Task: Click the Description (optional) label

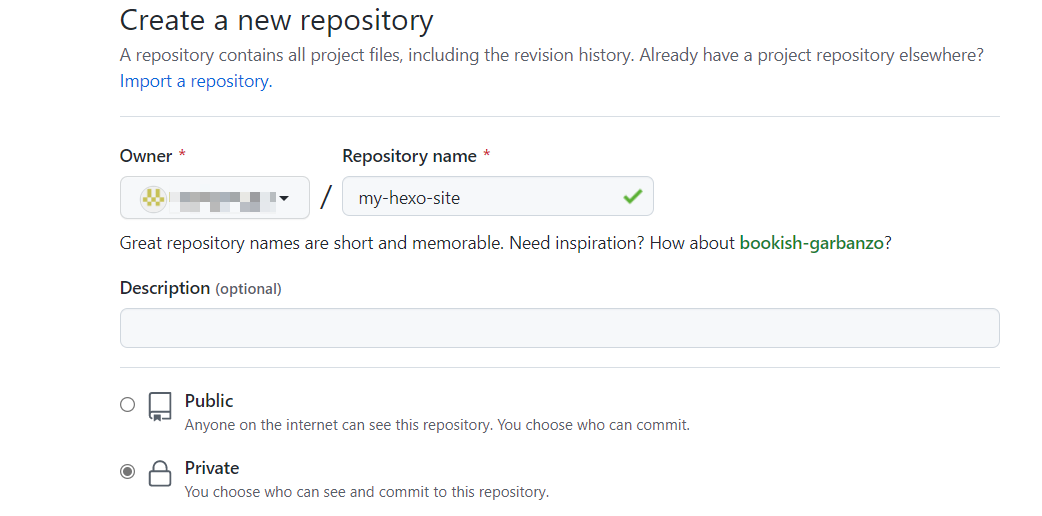Action: click(x=200, y=288)
